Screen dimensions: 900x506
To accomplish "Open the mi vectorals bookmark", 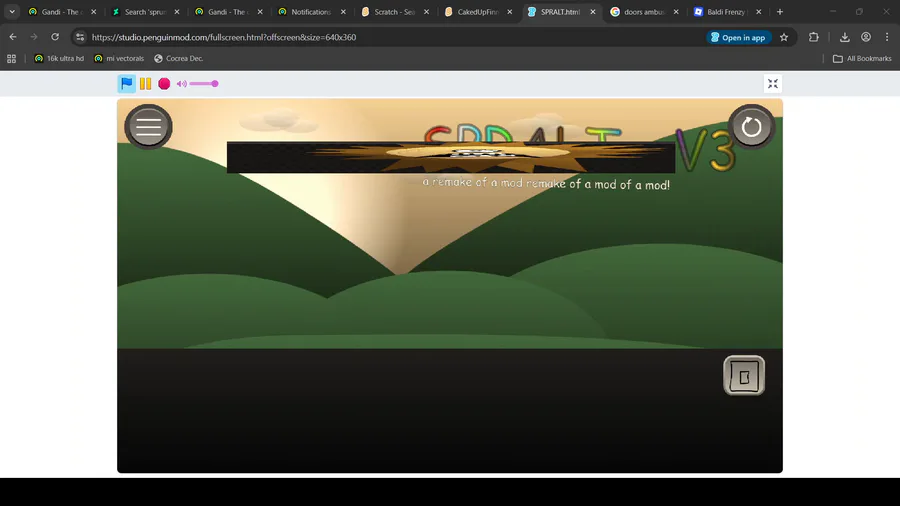I will pyautogui.click(x=119, y=59).
